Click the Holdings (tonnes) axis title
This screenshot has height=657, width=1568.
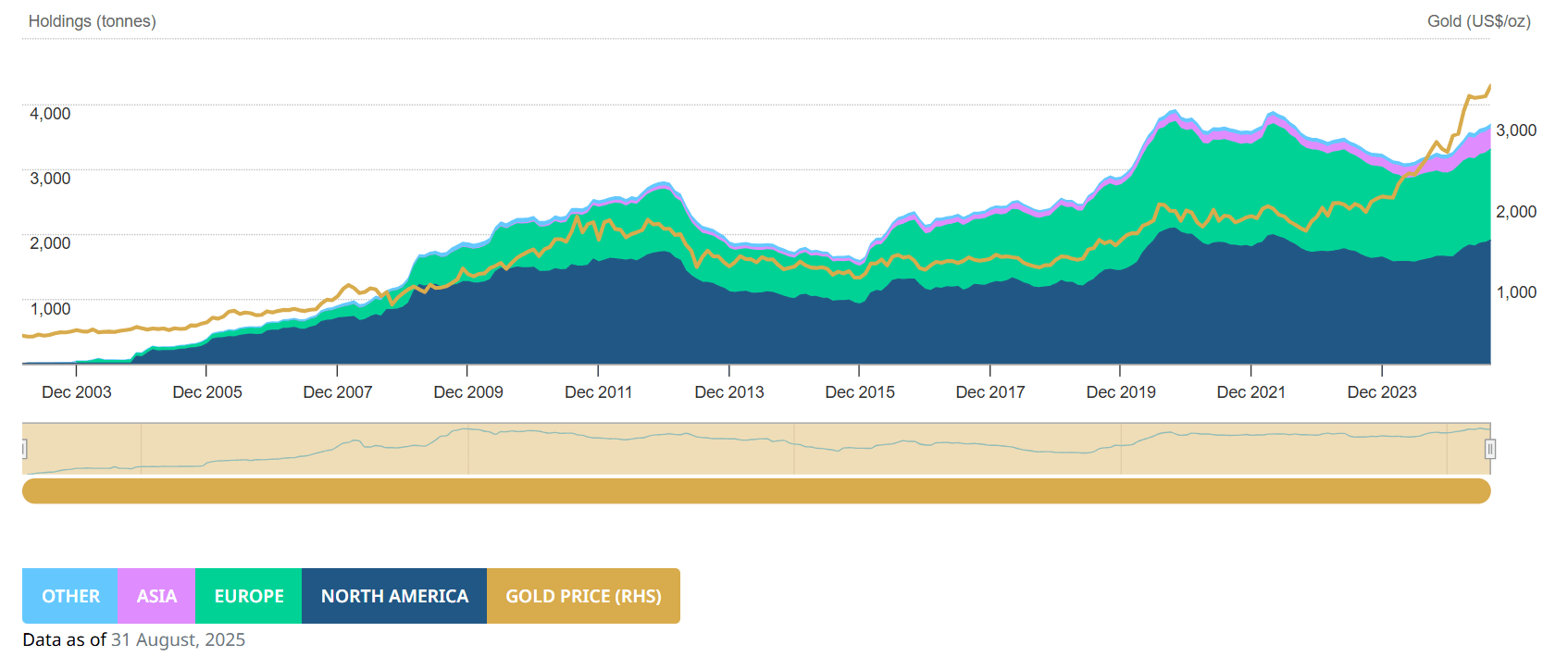(92, 21)
